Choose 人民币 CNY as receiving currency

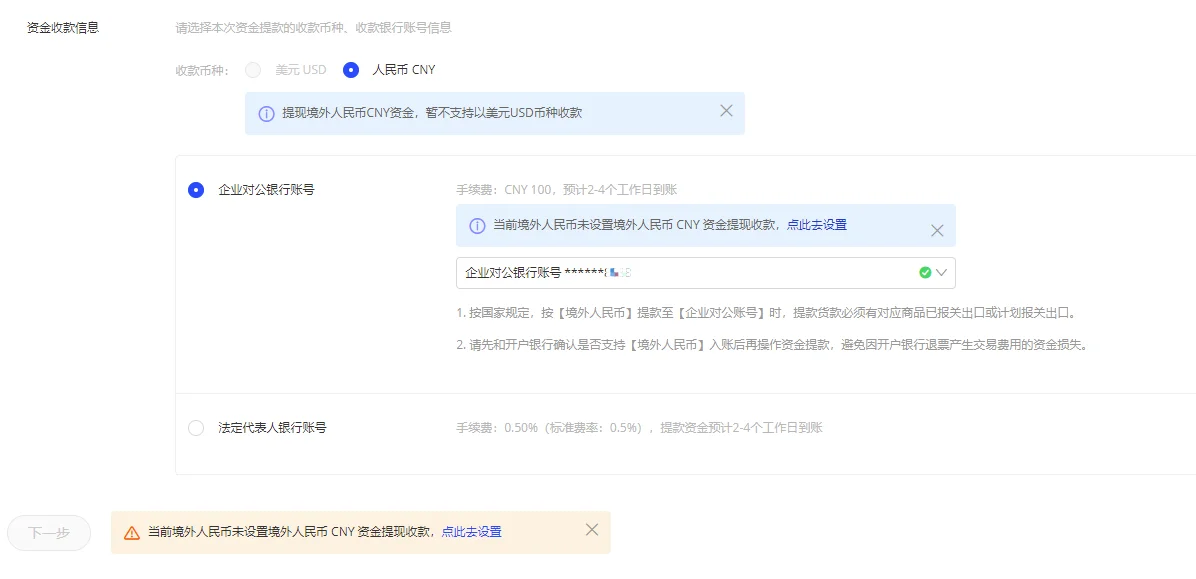click(351, 70)
